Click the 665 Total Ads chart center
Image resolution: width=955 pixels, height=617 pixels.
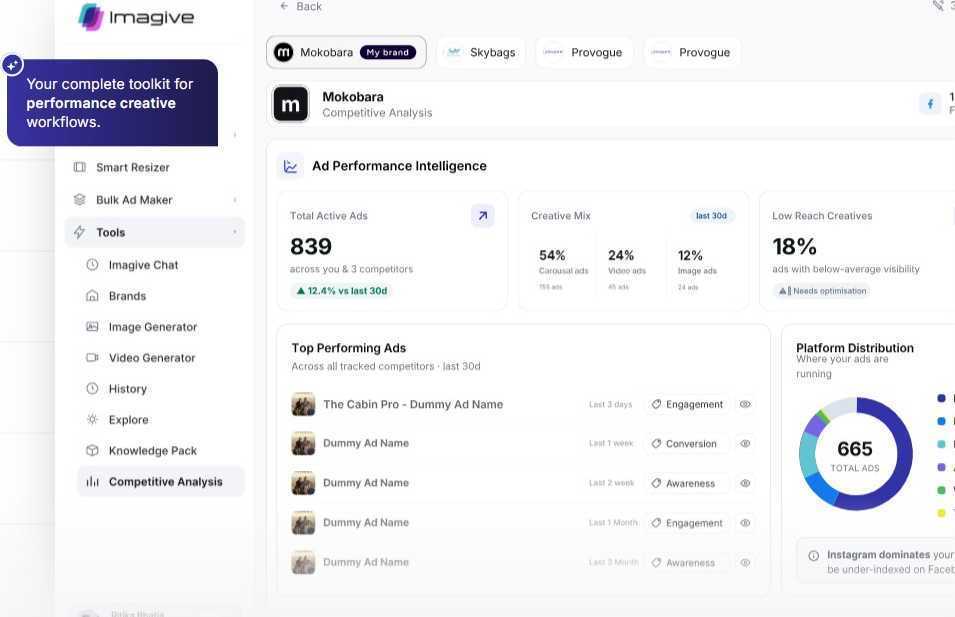tap(855, 455)
